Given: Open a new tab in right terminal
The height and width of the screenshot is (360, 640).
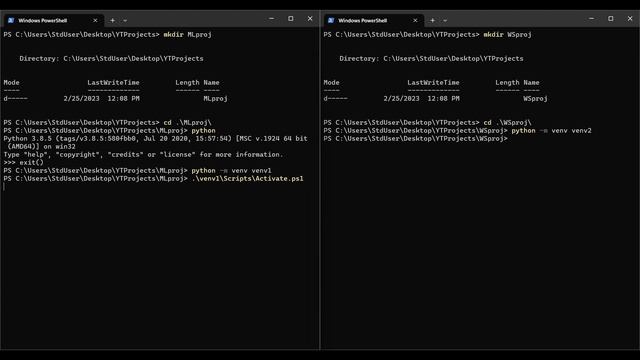Looking at the screenshot, I should click(x=432, y=20).
